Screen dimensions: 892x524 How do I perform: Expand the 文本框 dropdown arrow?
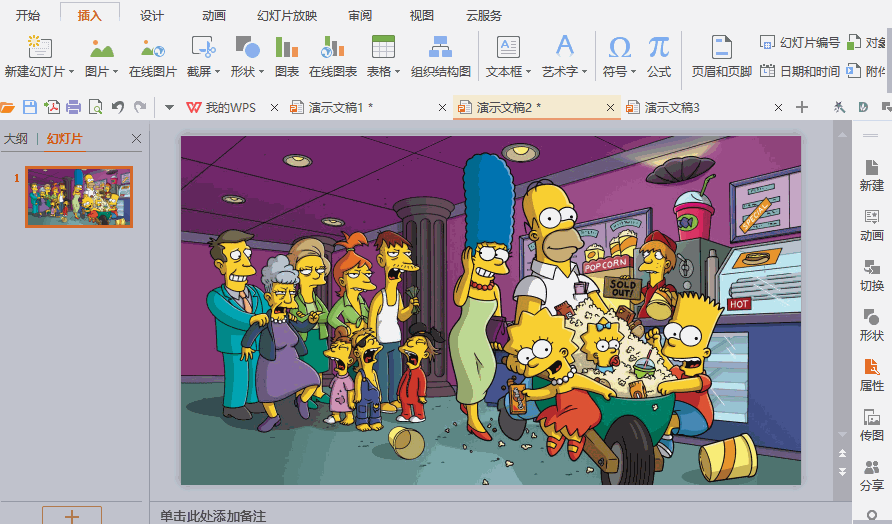pyautogui.click(x=528, y=72)
